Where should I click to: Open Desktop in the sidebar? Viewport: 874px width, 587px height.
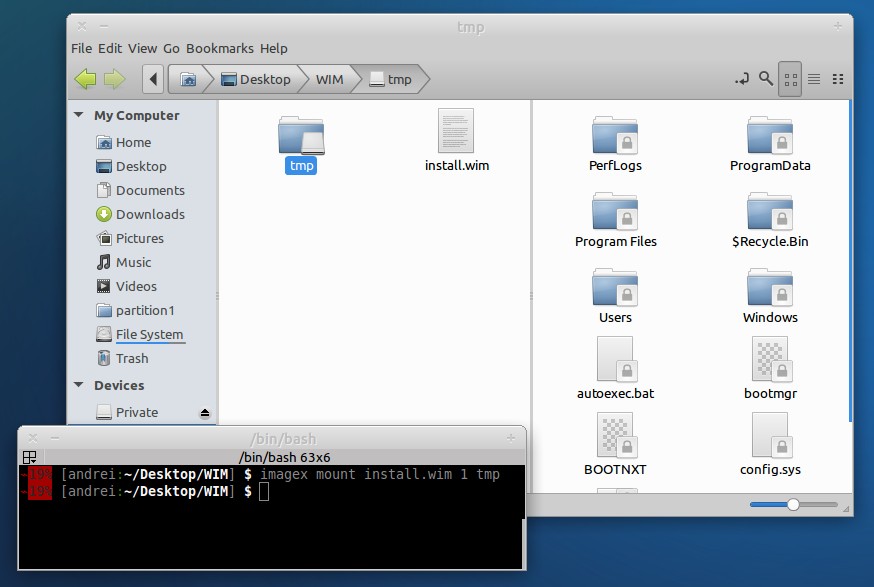click(x=143, y=166)
